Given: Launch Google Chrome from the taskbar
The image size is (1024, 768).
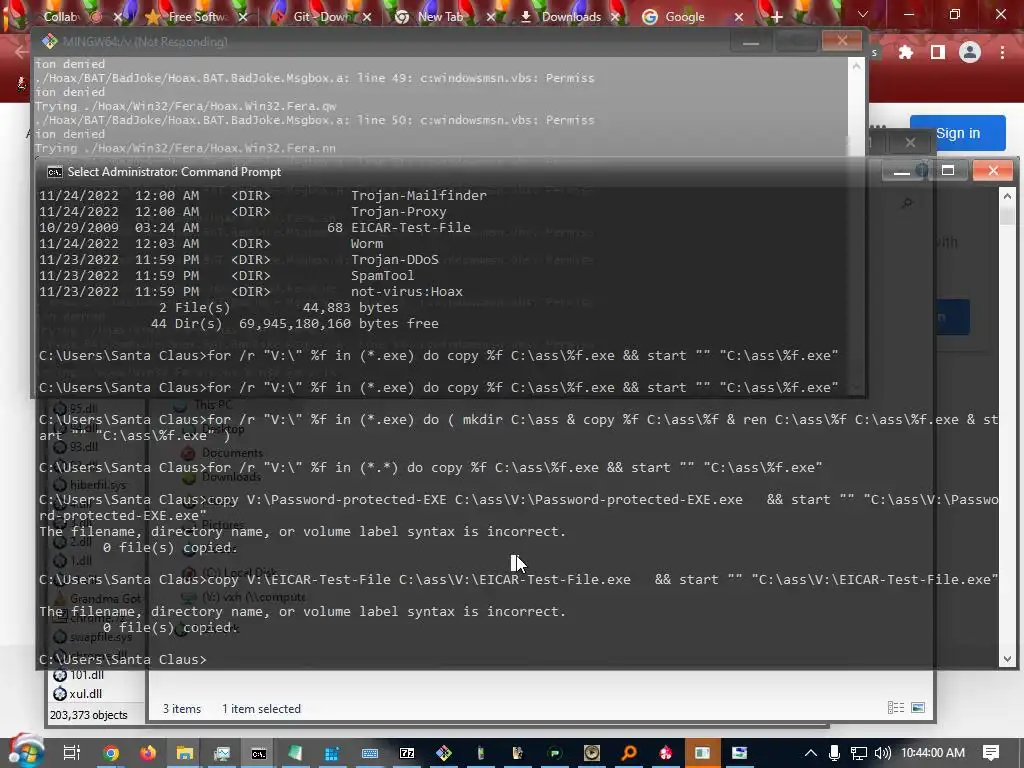Looking at the screenshot, I should (111, 753).
